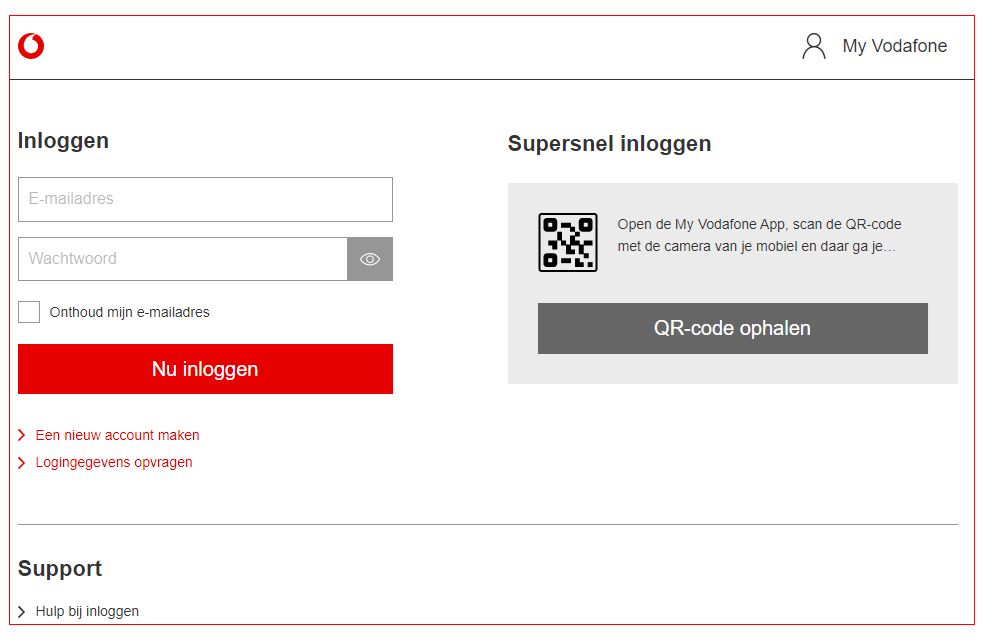Image resolution: width=996 pixels, height=639 pixels.
Task: Click the QR-code ophalen button
Action: 732,328
